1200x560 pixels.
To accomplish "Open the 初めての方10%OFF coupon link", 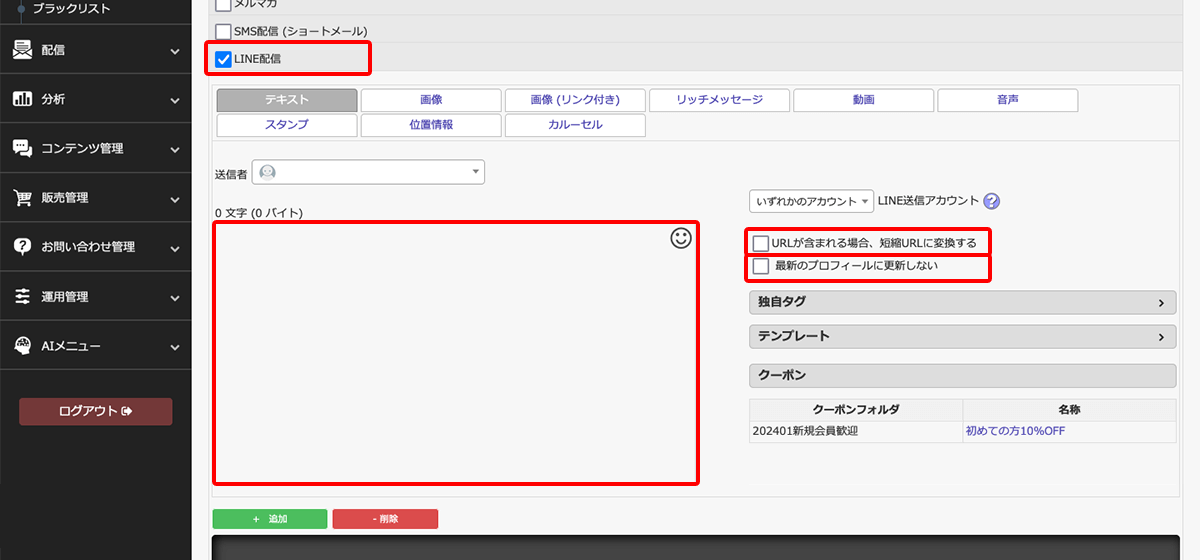I will [1015, 431].
